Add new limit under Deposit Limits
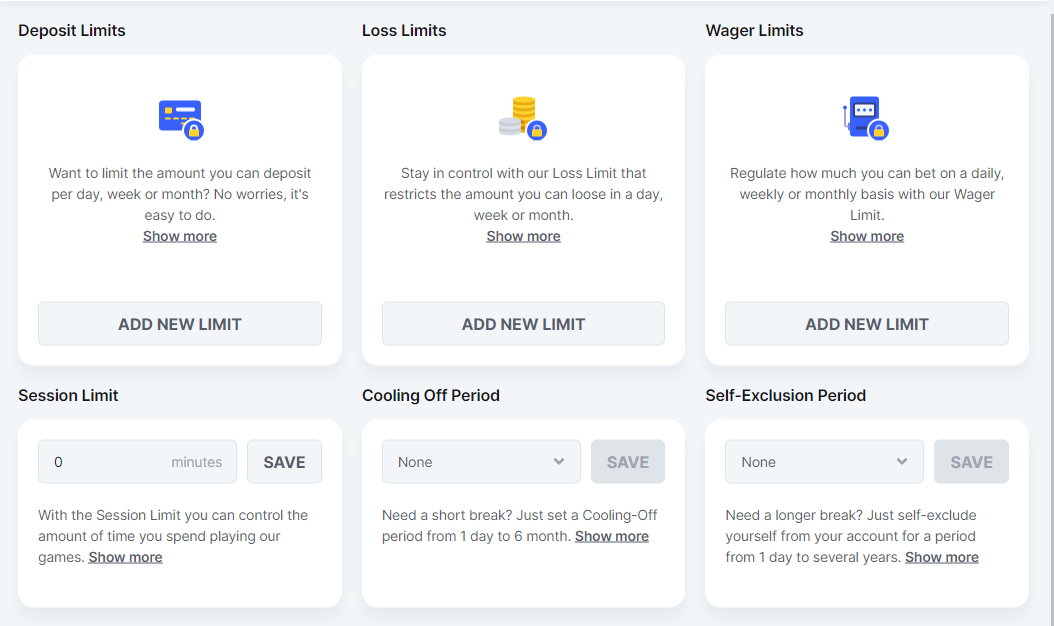Viewport: 1054px width, 626px height. click(180, 324)
